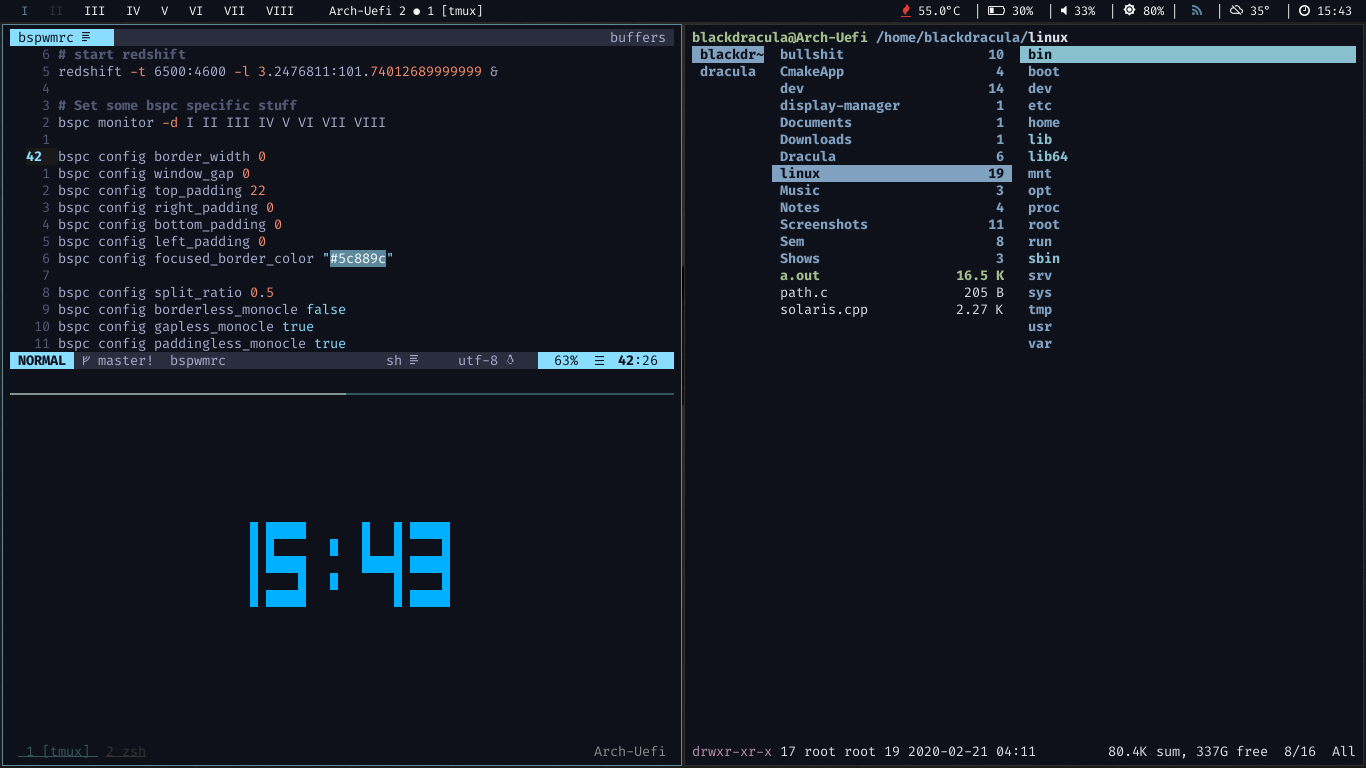Click the utf-8 encoding label
The width and height of the screenshot is (1366, 768).
478,360
